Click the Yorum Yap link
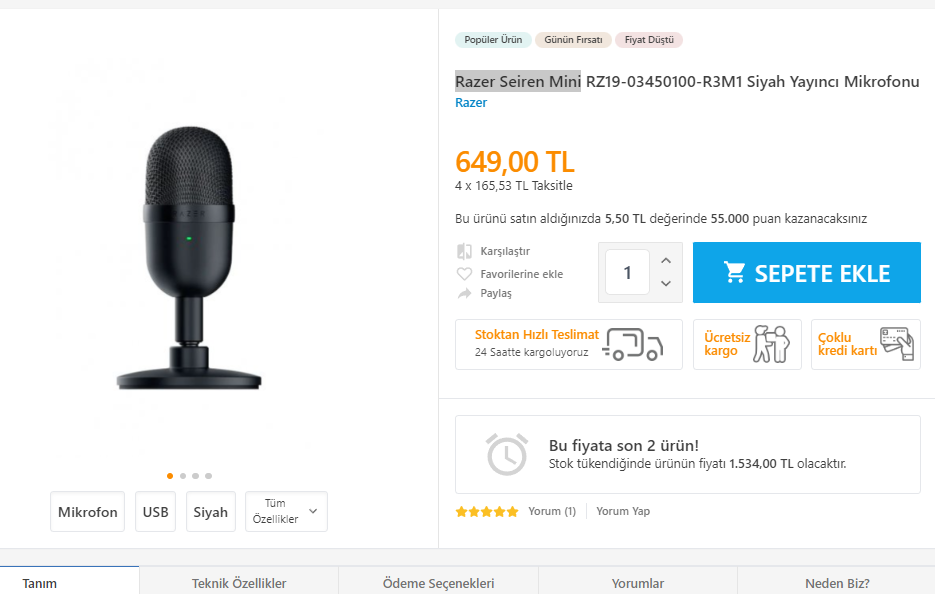The image size is (935, 594). pos(623,512)
